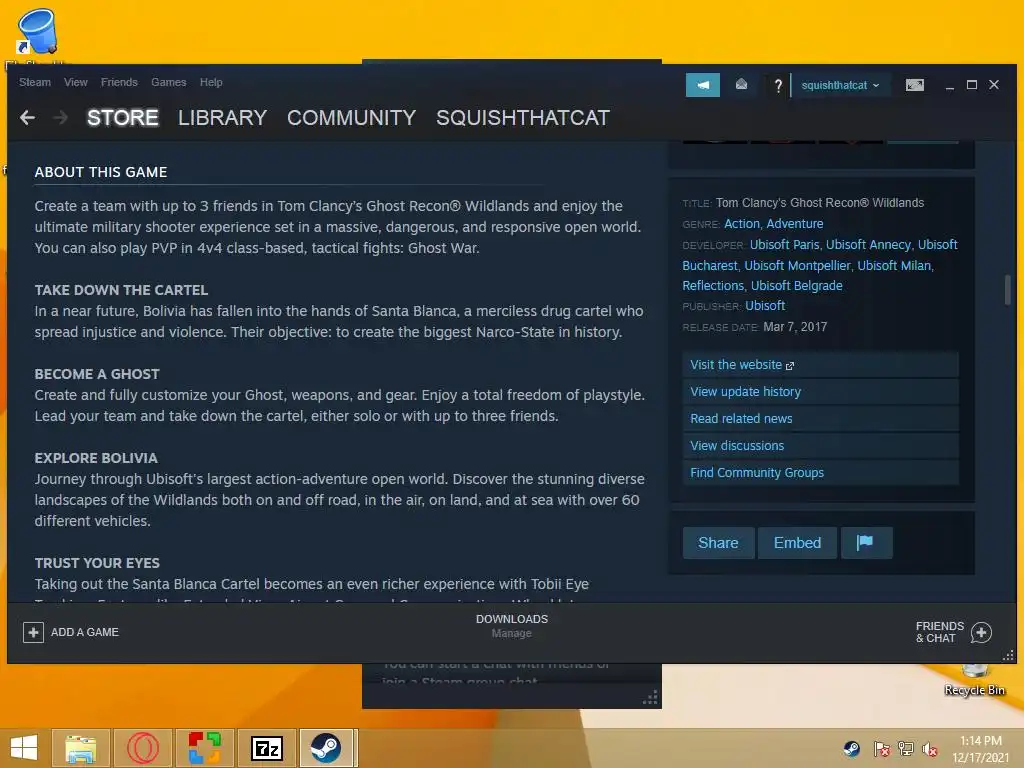The image size is (1024, 768).
Task: Click the store page vertical scrollbar thumb
Action: [x=1008, y=289]
